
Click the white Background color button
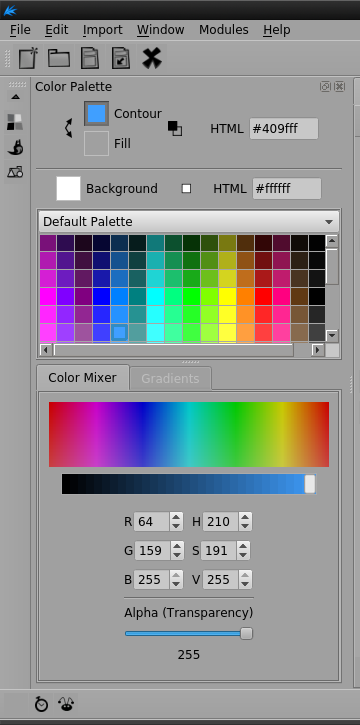[68, 188]
